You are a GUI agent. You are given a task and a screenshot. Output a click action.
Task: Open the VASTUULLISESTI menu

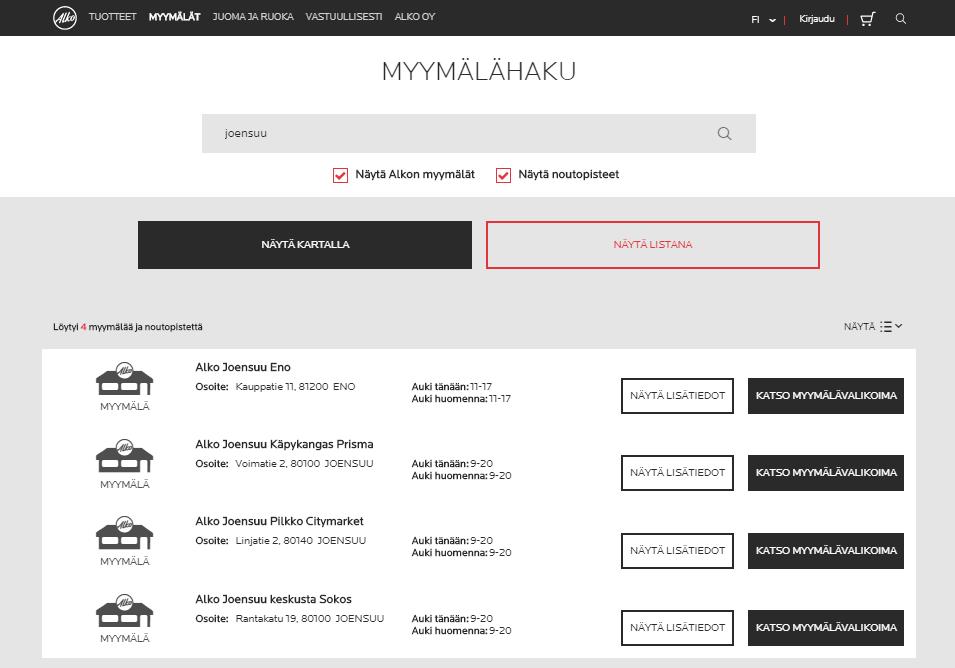[x=344, y=17]
